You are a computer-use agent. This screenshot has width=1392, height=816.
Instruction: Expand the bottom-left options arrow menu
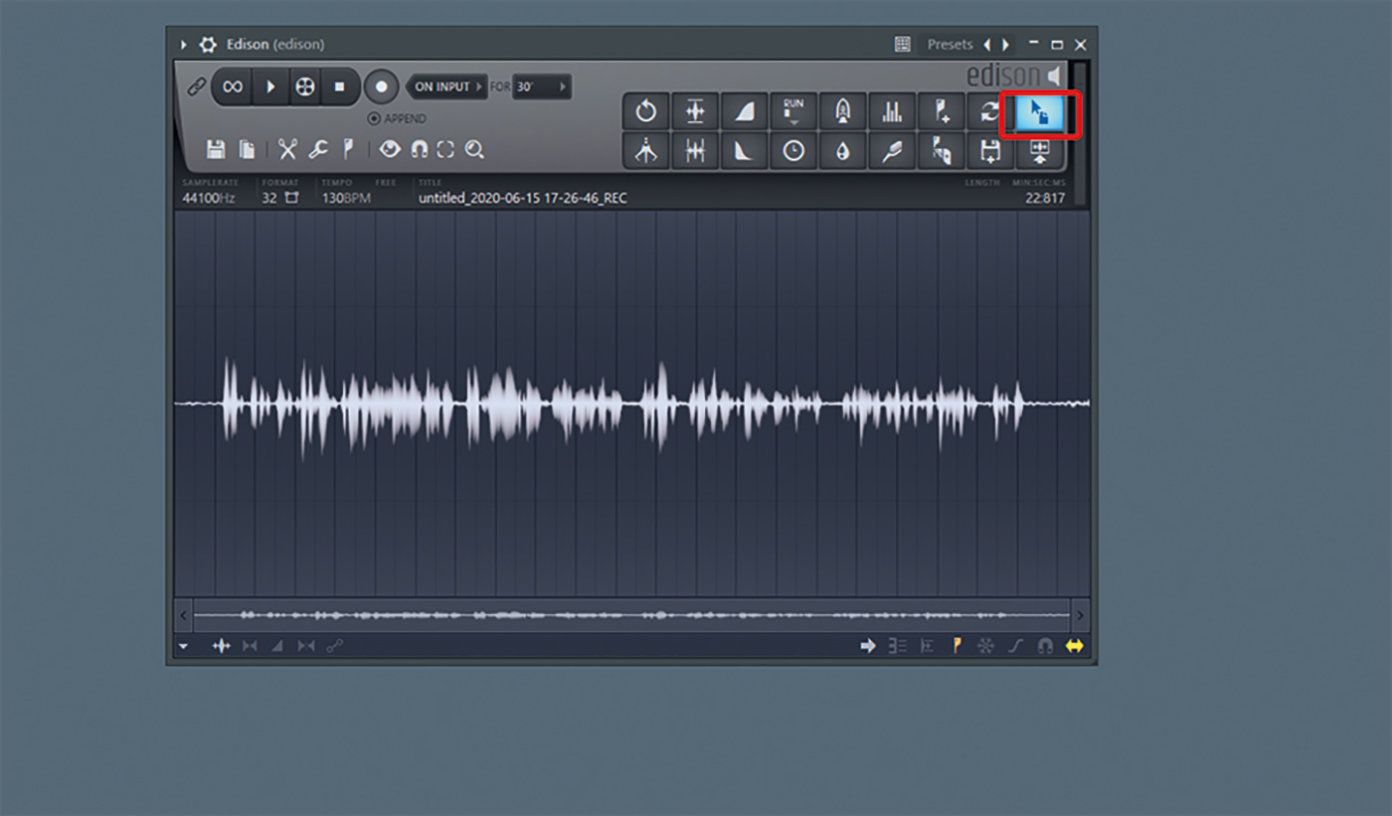click(184, 647)
